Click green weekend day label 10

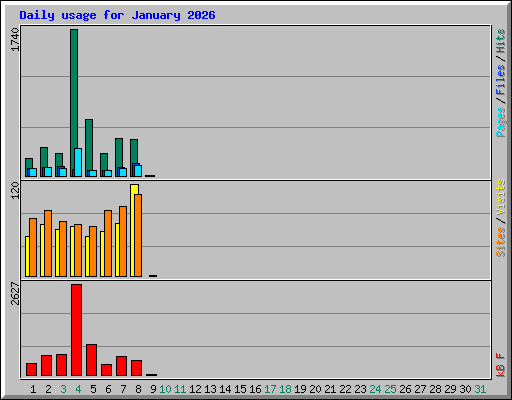[165, 389]
